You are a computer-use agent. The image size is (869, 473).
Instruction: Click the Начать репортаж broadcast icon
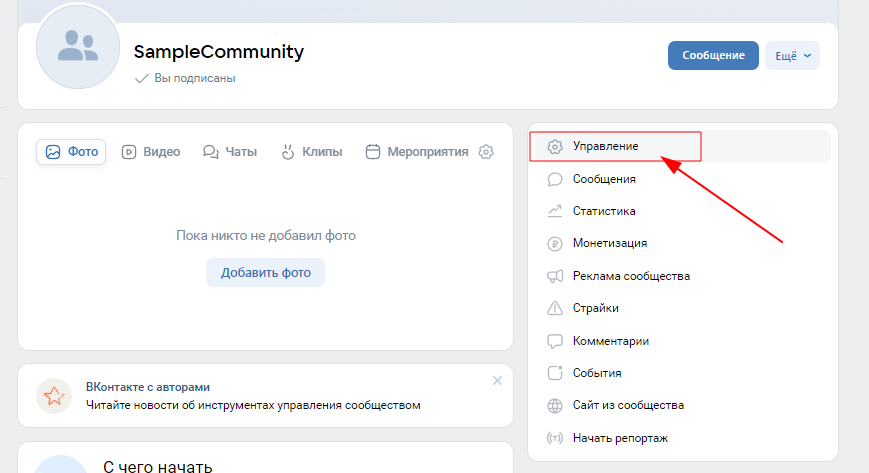coord(555,438)
